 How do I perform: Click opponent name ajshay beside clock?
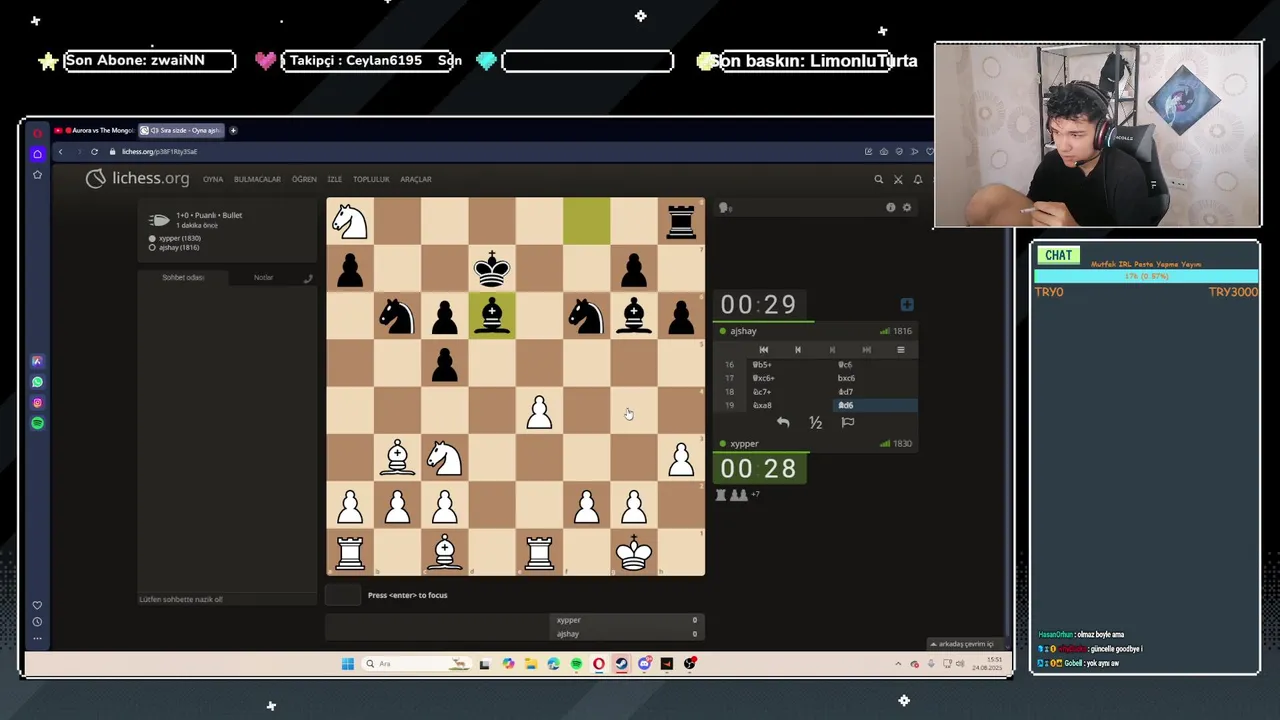point(744,331)
